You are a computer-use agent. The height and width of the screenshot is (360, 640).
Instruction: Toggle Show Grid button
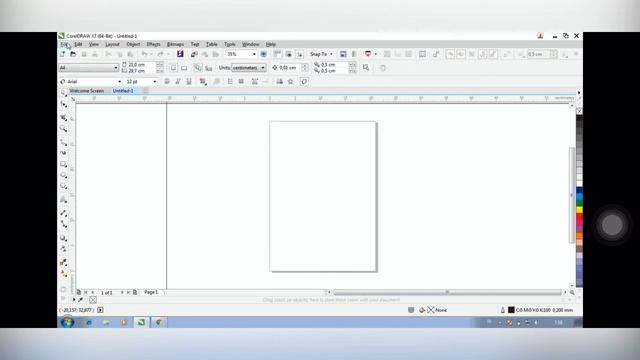[x=289, y=54]
